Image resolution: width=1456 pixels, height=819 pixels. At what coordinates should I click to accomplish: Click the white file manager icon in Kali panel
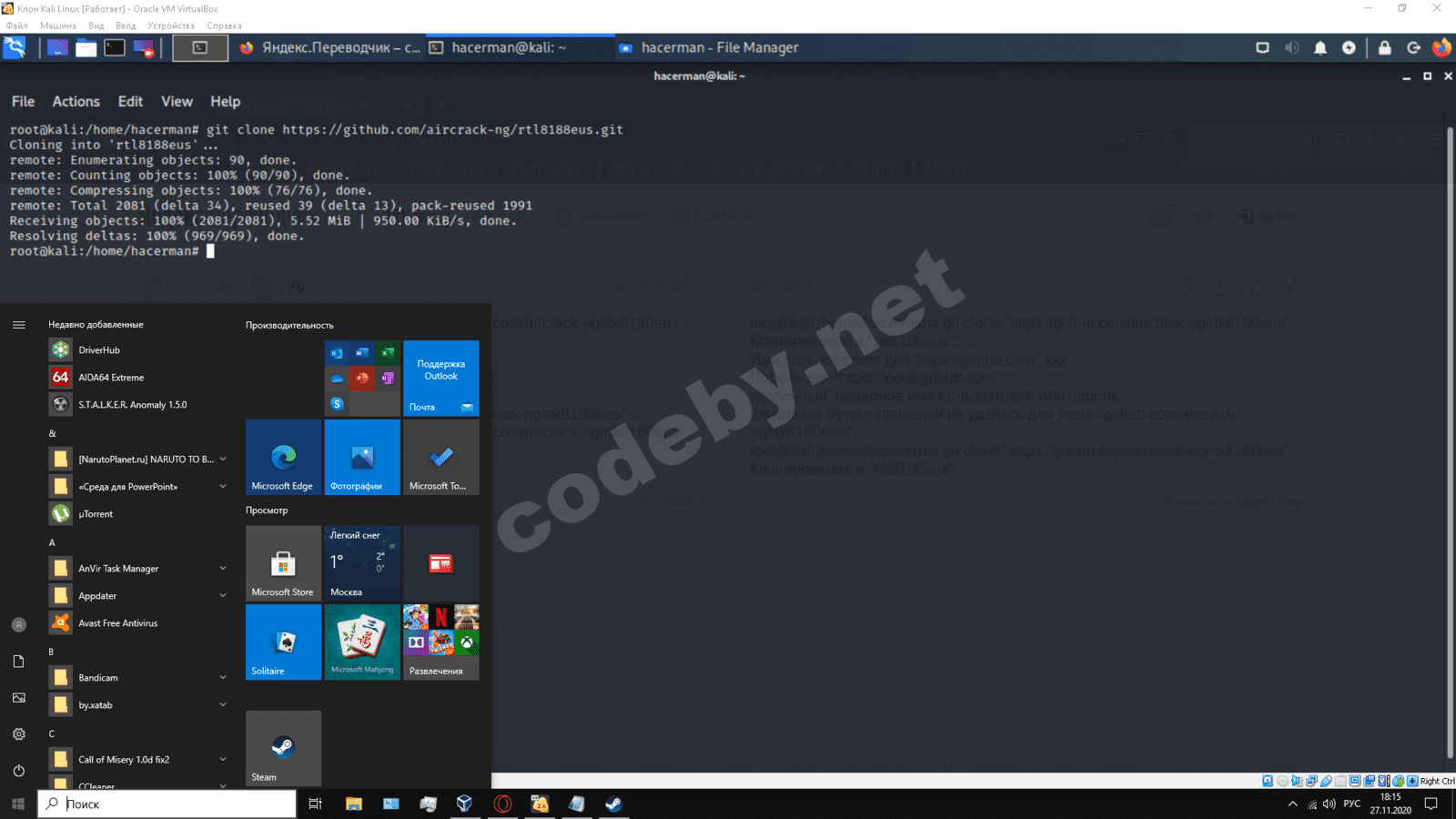tap(86, 47)
